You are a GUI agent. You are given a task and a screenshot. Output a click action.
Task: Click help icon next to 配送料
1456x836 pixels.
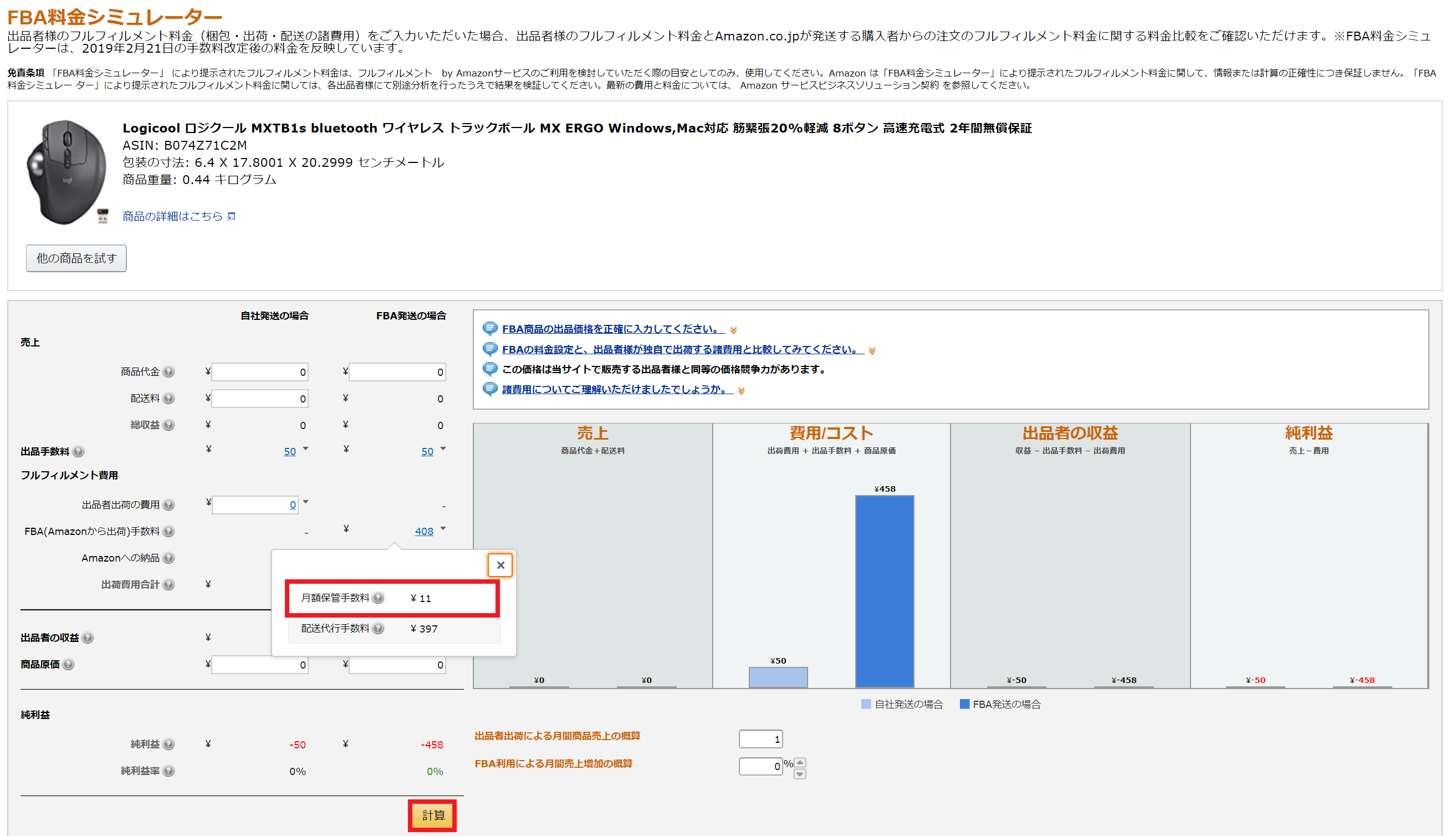tap(168, 399)
